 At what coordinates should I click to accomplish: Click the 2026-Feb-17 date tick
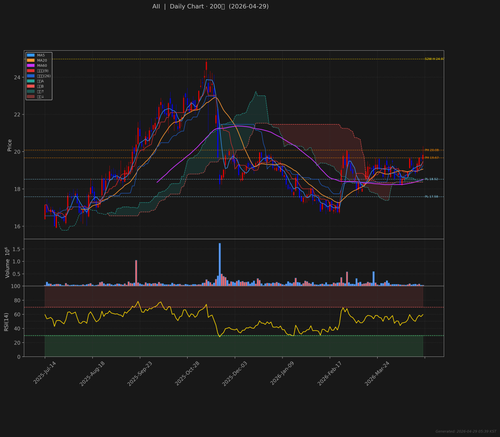[329, 374]
